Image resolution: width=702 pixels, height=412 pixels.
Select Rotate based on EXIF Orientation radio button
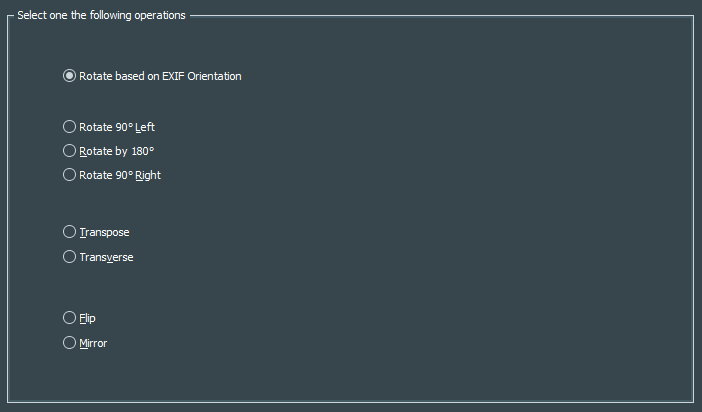(x=69, y=76)
